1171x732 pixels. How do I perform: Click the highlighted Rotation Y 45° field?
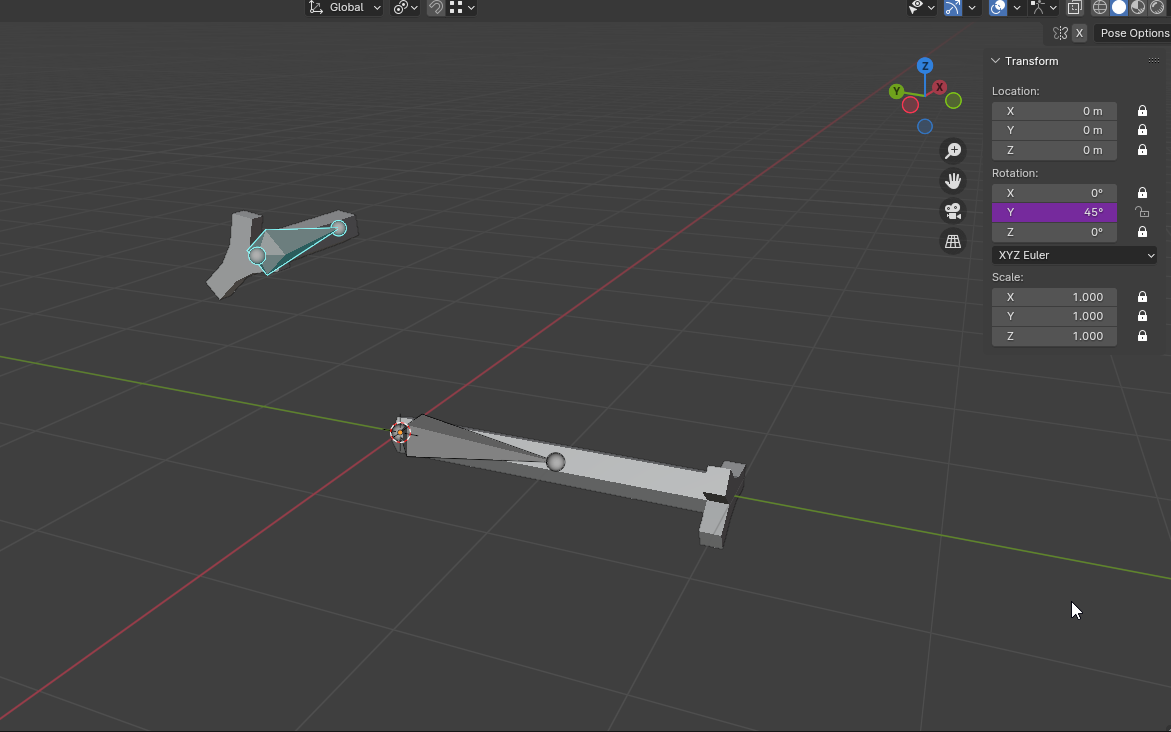click(x=1054, y=212)
